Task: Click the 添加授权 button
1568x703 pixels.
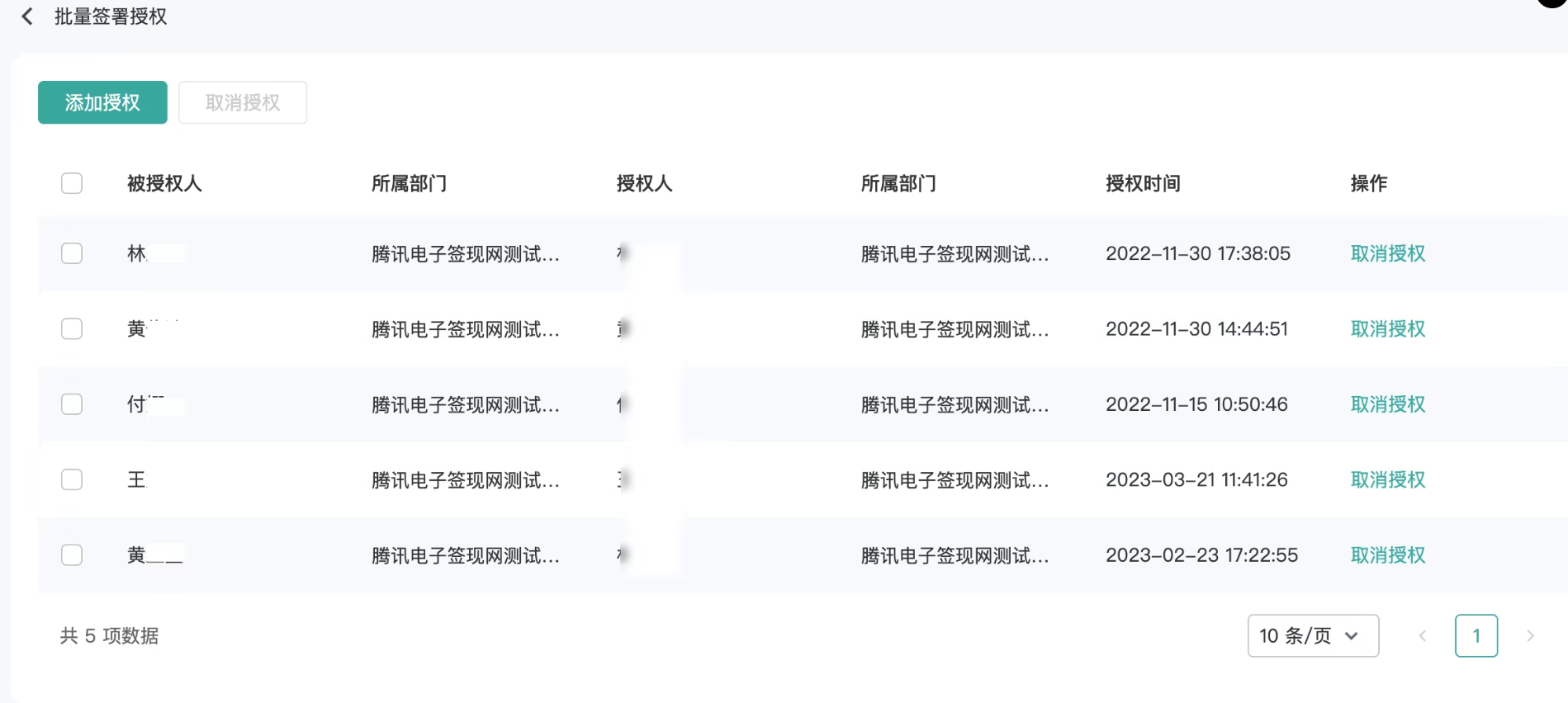Action: [102, 102]
